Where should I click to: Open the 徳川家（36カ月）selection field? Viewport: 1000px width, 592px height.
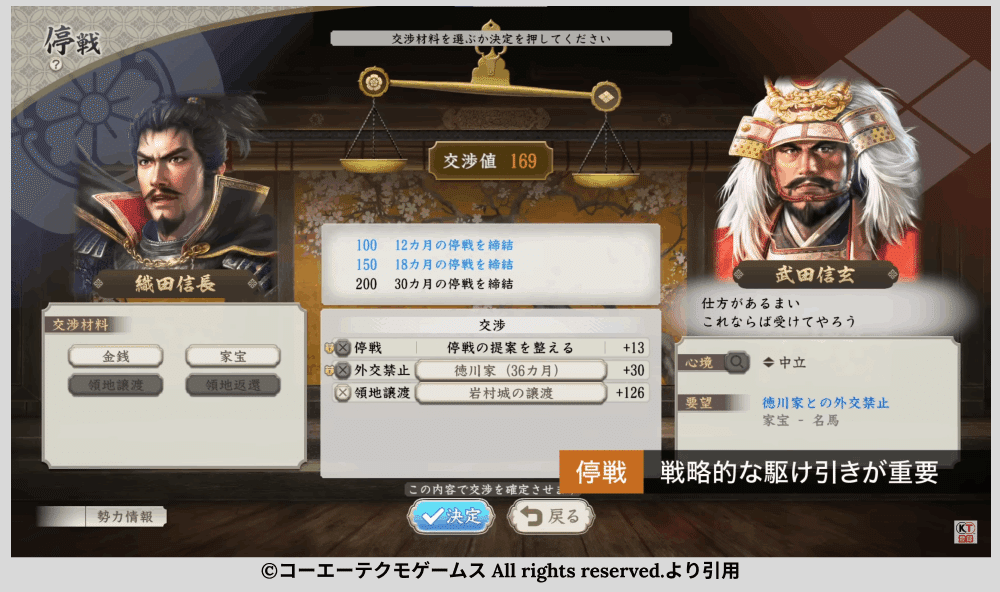511,370
